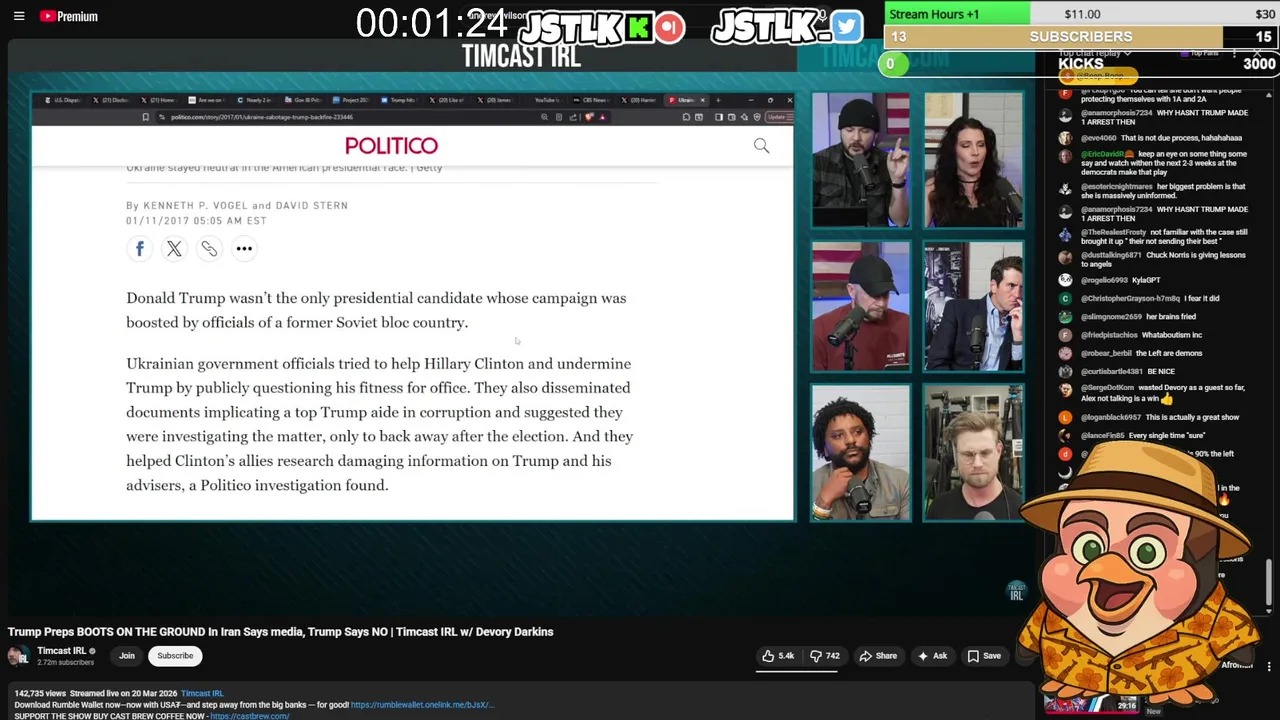Screen dimensions: 1280x720
Task: Click the POLITICO logo in the article
Action: click(391, 146)
